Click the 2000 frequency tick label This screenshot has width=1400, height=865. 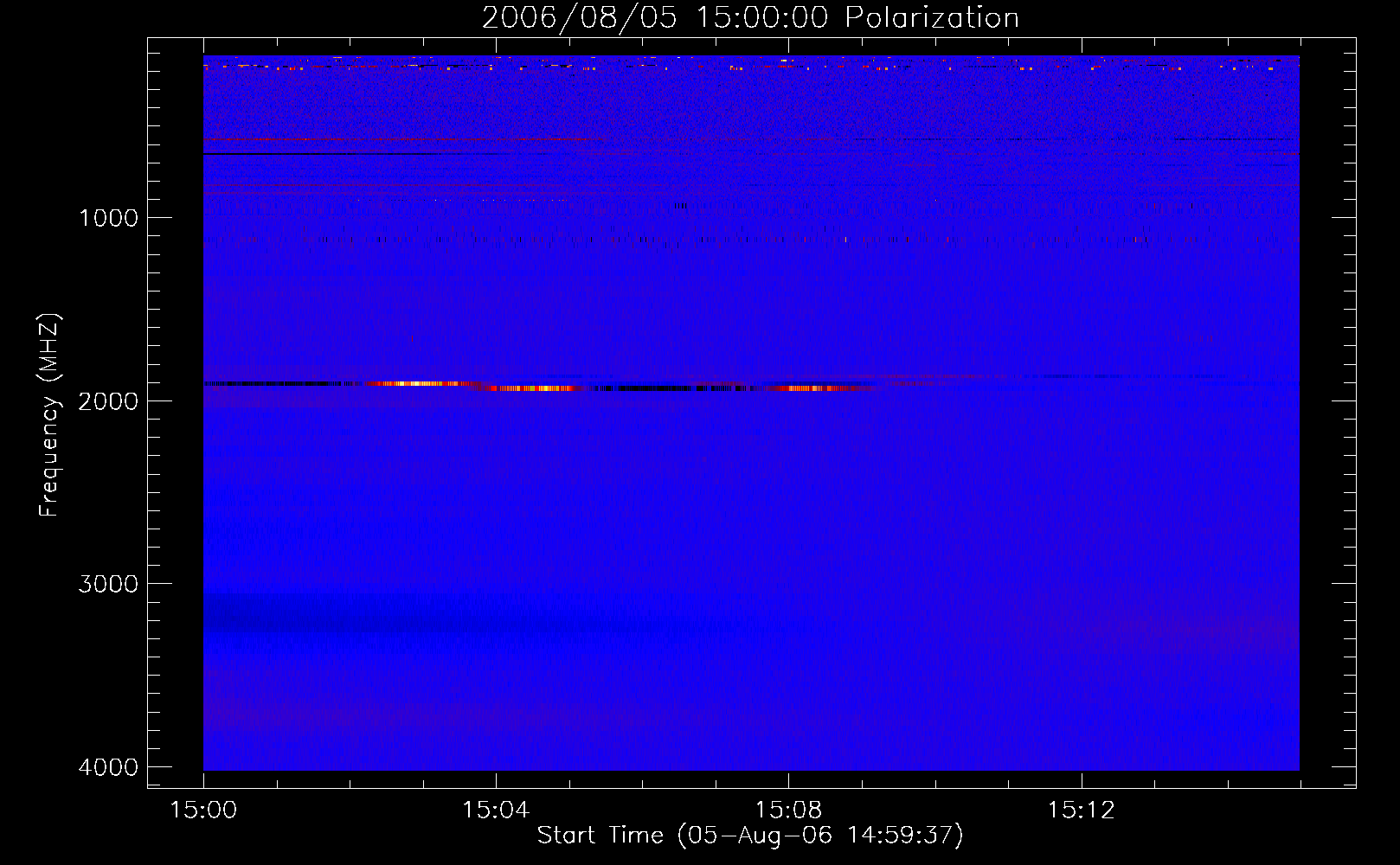point(108,401)
